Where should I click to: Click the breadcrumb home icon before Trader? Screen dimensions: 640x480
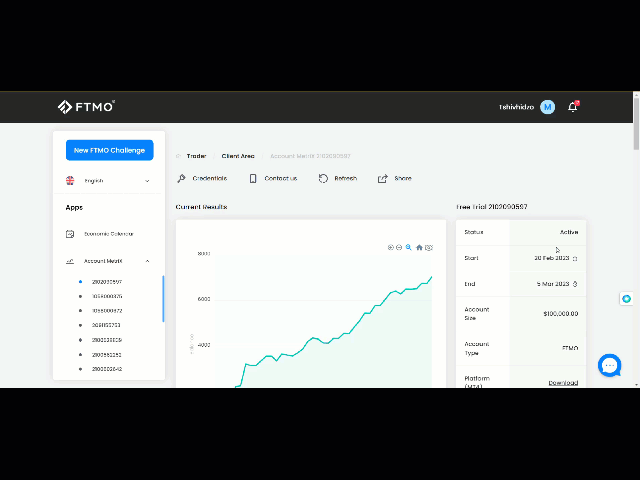[x=178, y=156]
